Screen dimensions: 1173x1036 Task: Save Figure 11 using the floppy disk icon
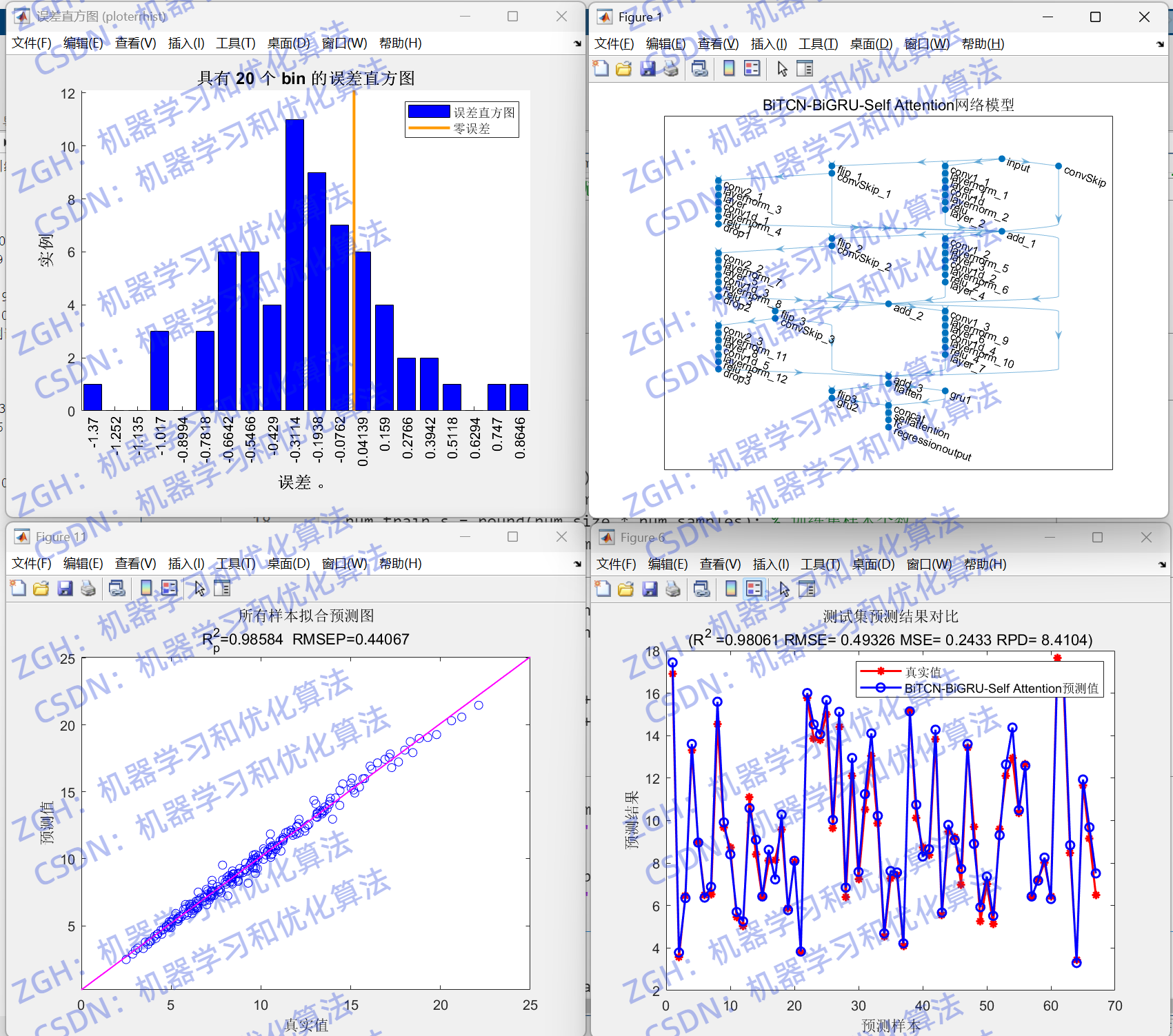click(x=65, y=588)
